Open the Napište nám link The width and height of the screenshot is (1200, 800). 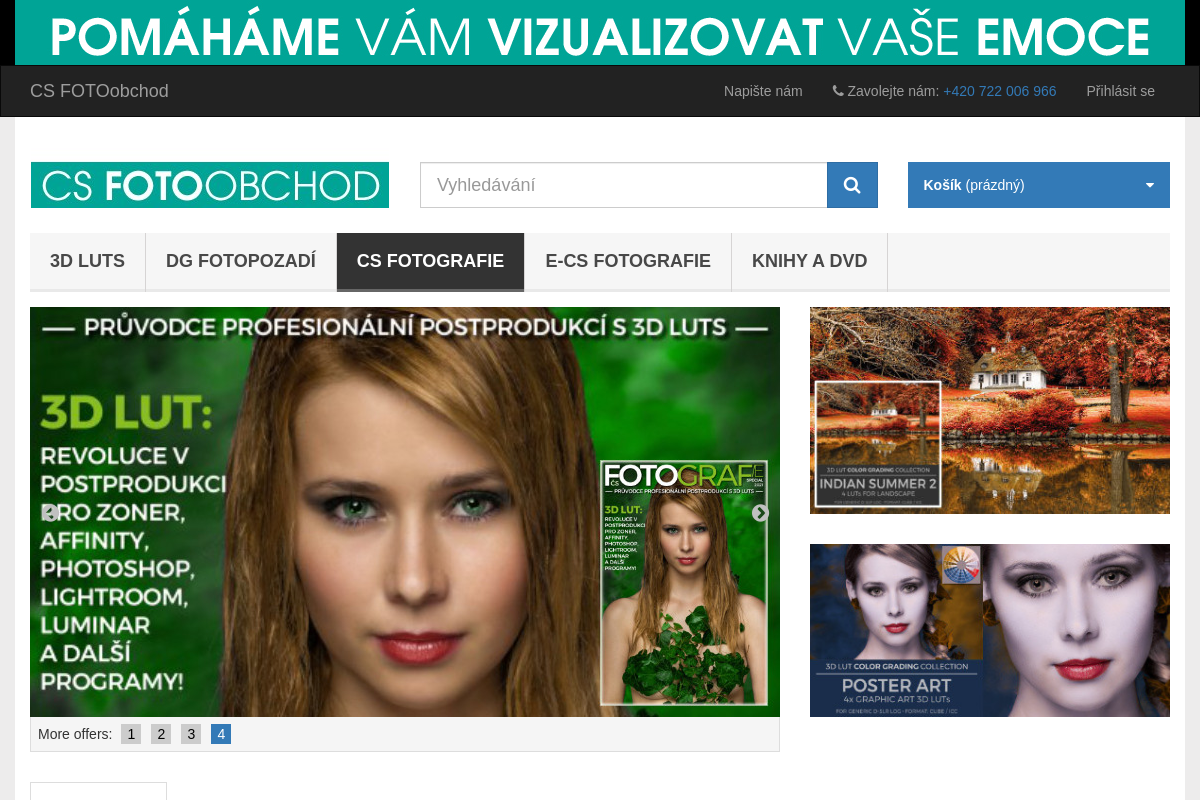(763, 91)
